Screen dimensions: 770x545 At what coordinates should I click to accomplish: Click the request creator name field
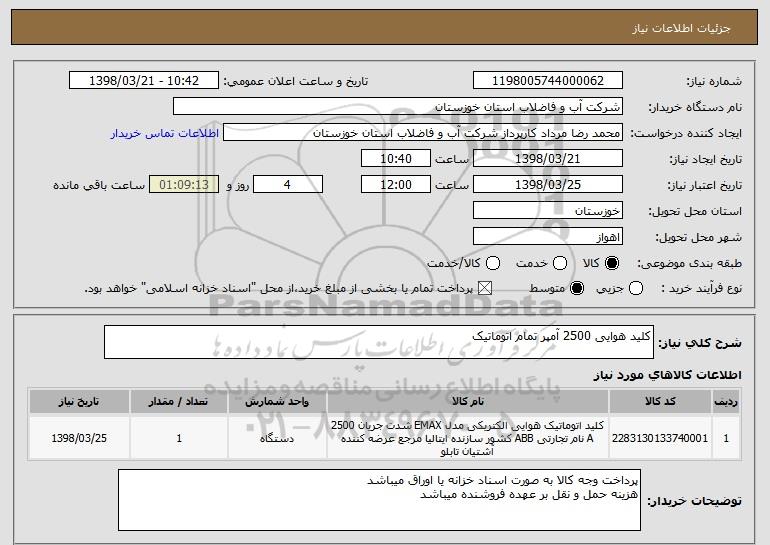[x=423, y=133]
